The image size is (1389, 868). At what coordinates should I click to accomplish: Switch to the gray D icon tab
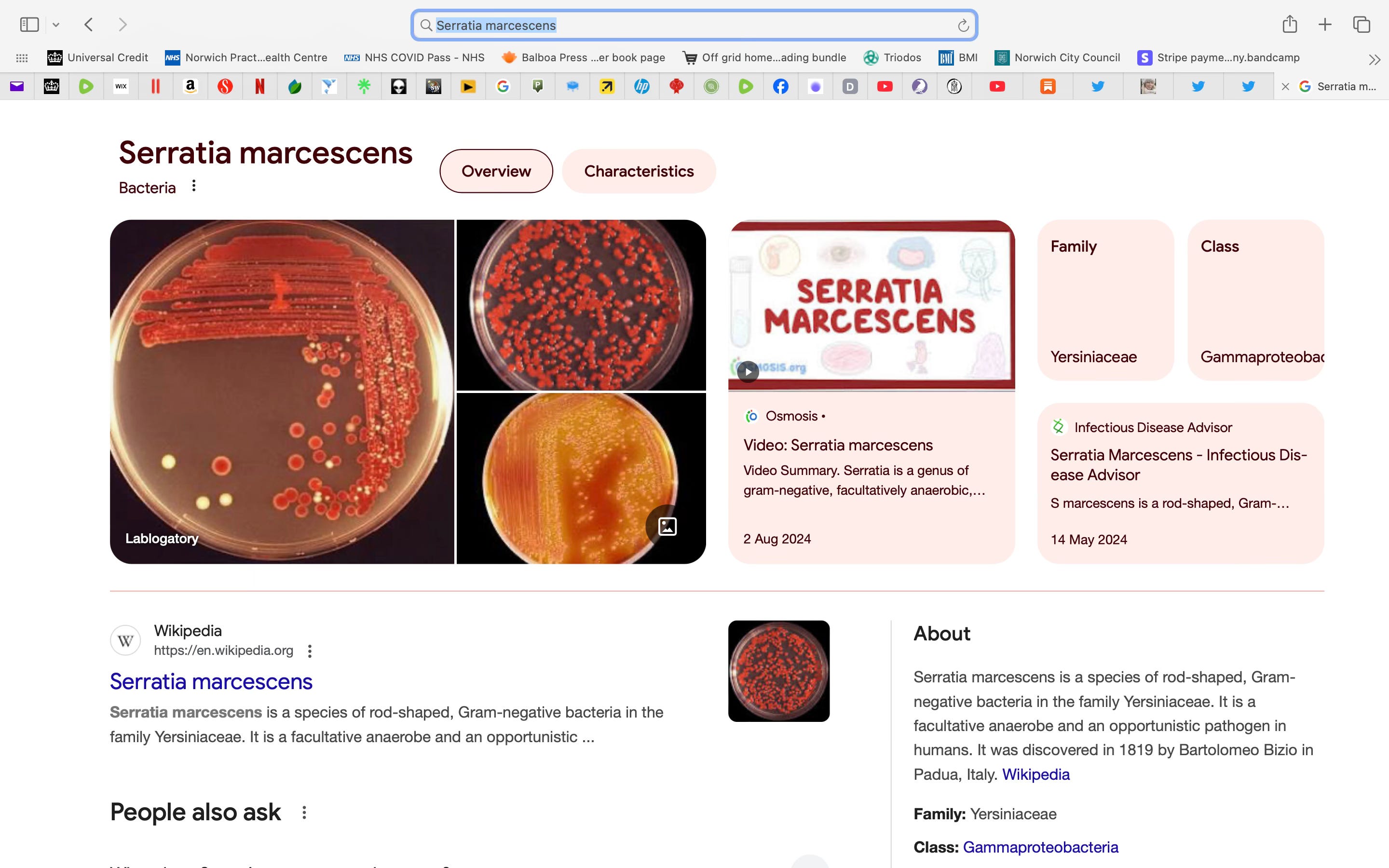click(x=850, y=87)
